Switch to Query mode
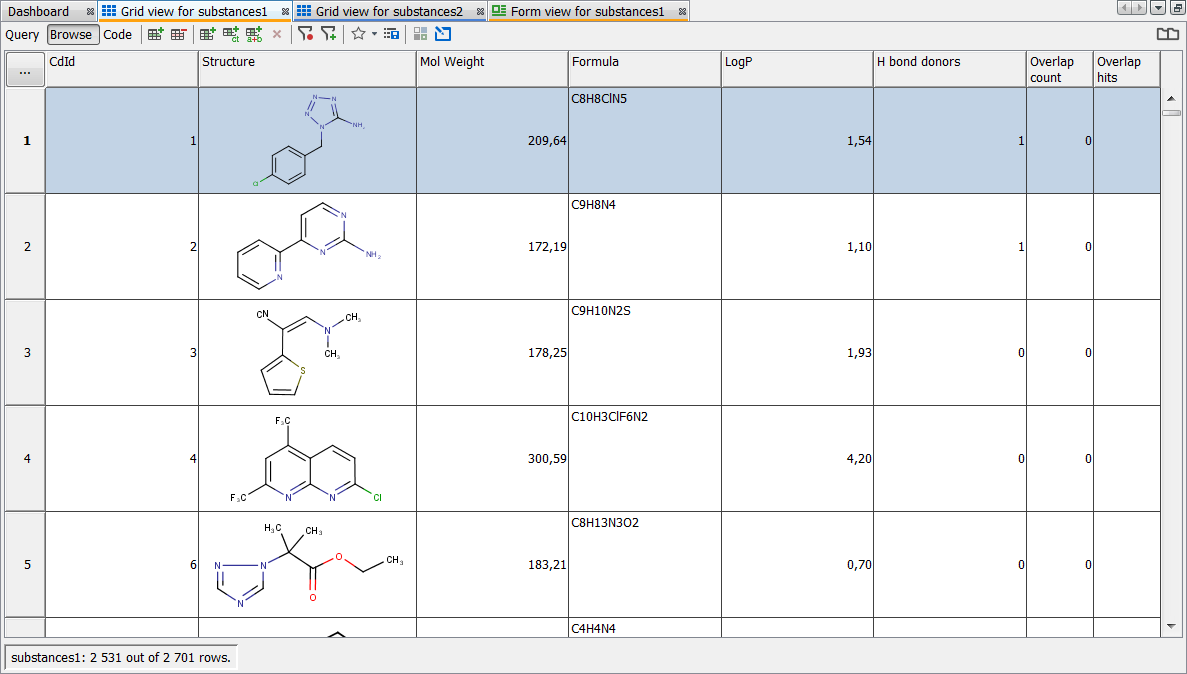 [22, 34]
